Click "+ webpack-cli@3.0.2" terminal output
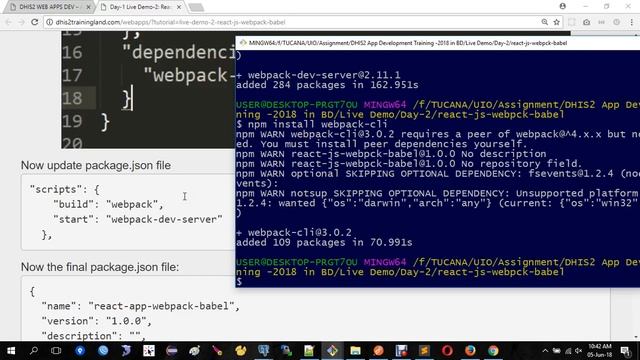This screenshot has height=360, width=640. click(x=293, y=232)
